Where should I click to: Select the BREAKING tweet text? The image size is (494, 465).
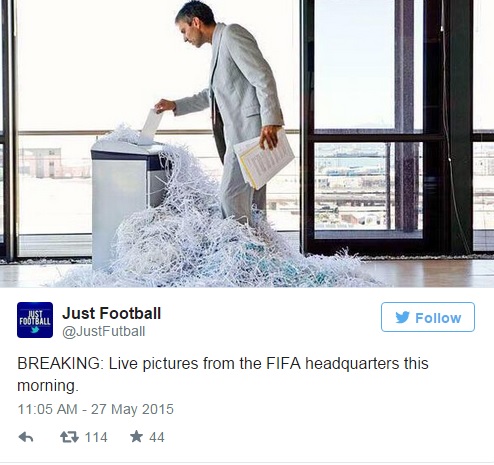tap(223, 374)
